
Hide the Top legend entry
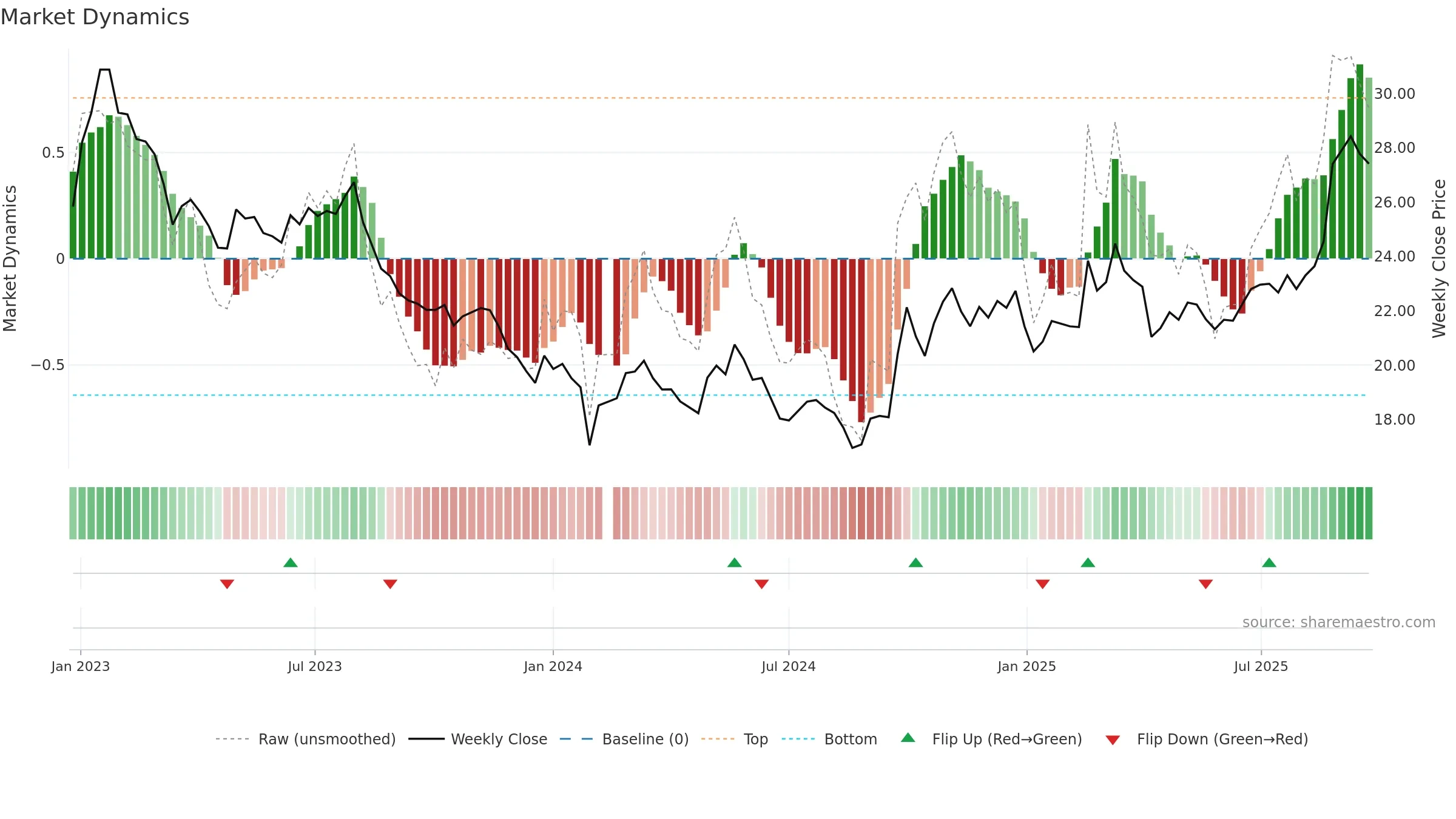click(x=734, y=739)
